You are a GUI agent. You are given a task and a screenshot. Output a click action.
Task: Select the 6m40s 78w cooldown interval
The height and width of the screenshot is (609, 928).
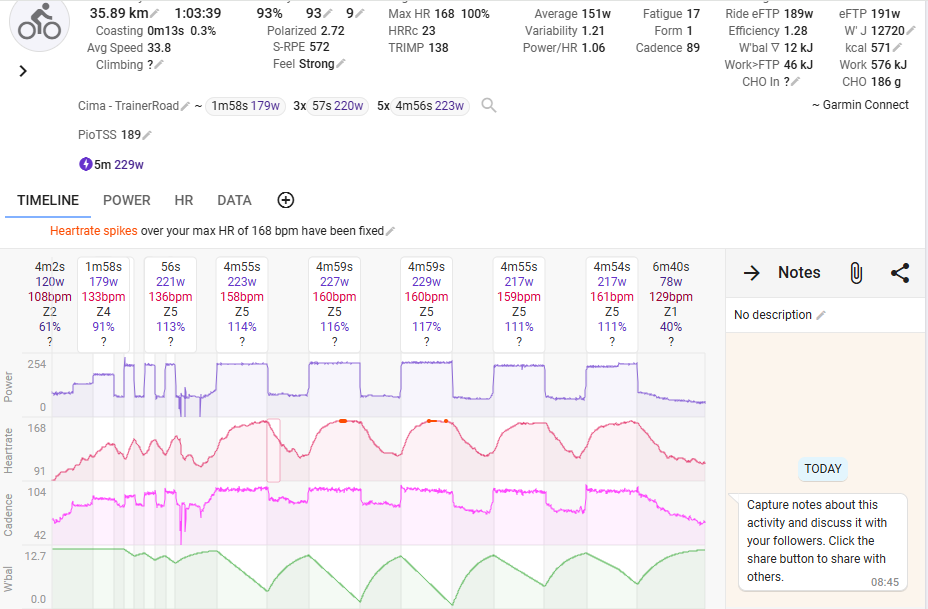[x=671, y=304]
